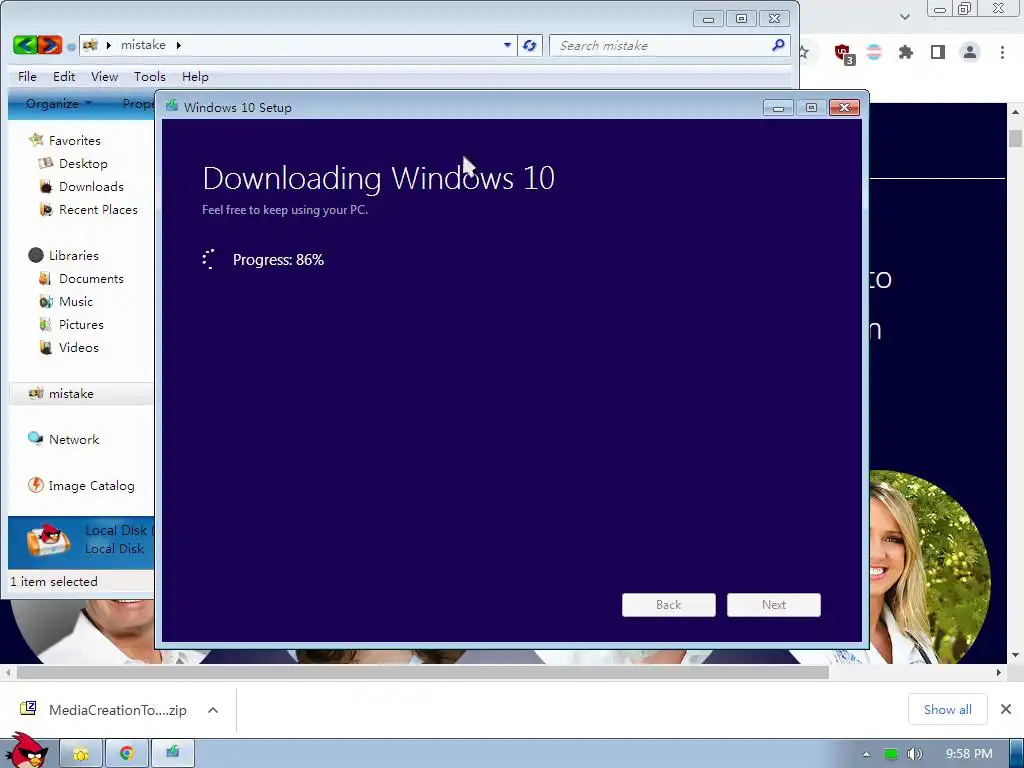The image size is (1024, 768).
Task: Click the Chrome vertical scrollbar thumb
Action: click(x=1015, y=138)
